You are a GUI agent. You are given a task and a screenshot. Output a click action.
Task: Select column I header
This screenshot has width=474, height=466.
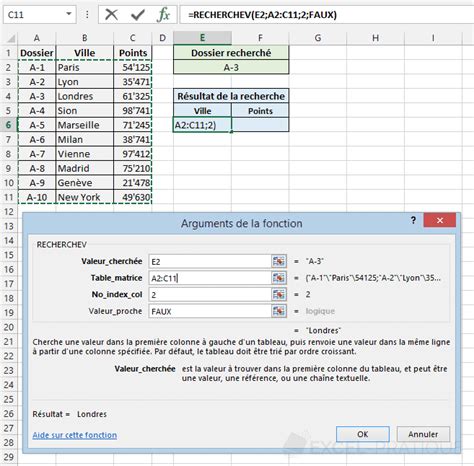[x=433, y=38]
